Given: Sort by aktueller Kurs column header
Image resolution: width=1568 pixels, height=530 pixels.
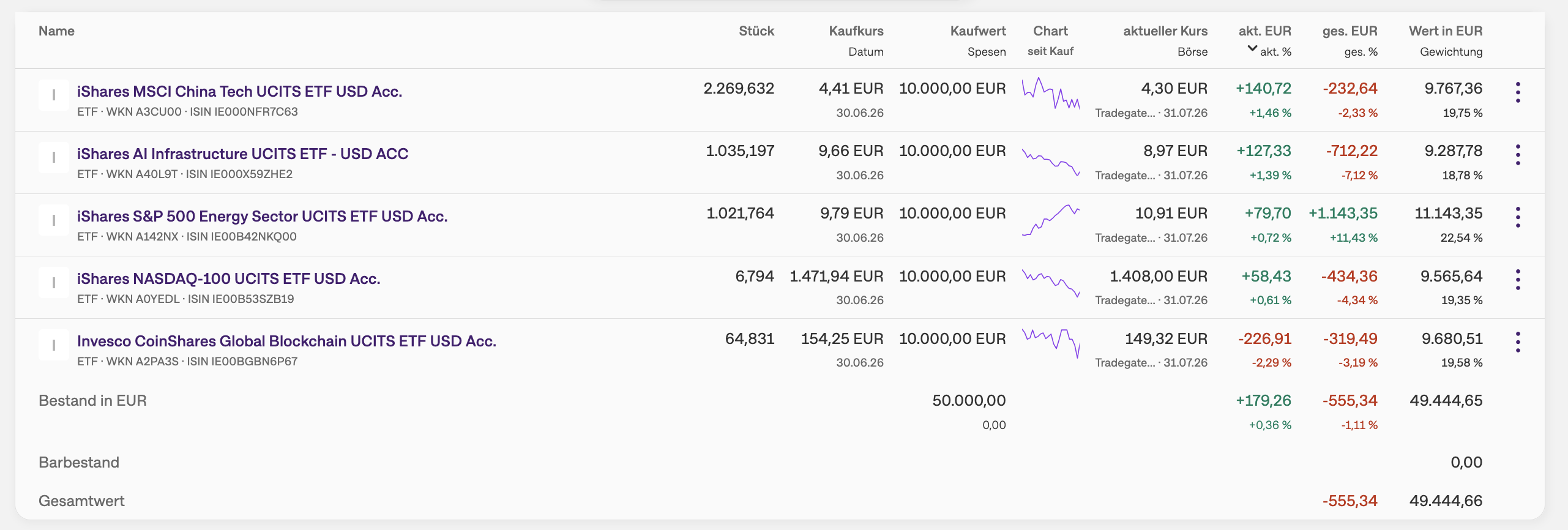Looking at the screenshot, I should pyautogui.click(x=1165, y=31).
